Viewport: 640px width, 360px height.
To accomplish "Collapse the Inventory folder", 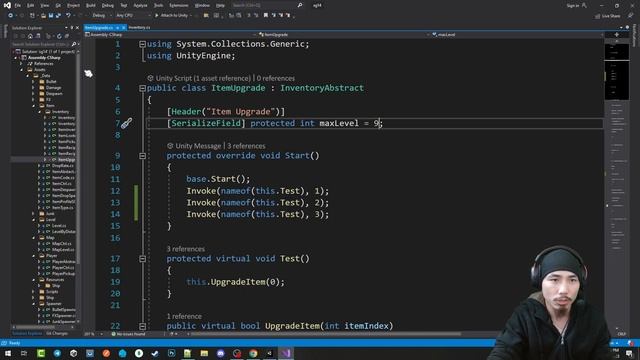I will pos(40,111).
